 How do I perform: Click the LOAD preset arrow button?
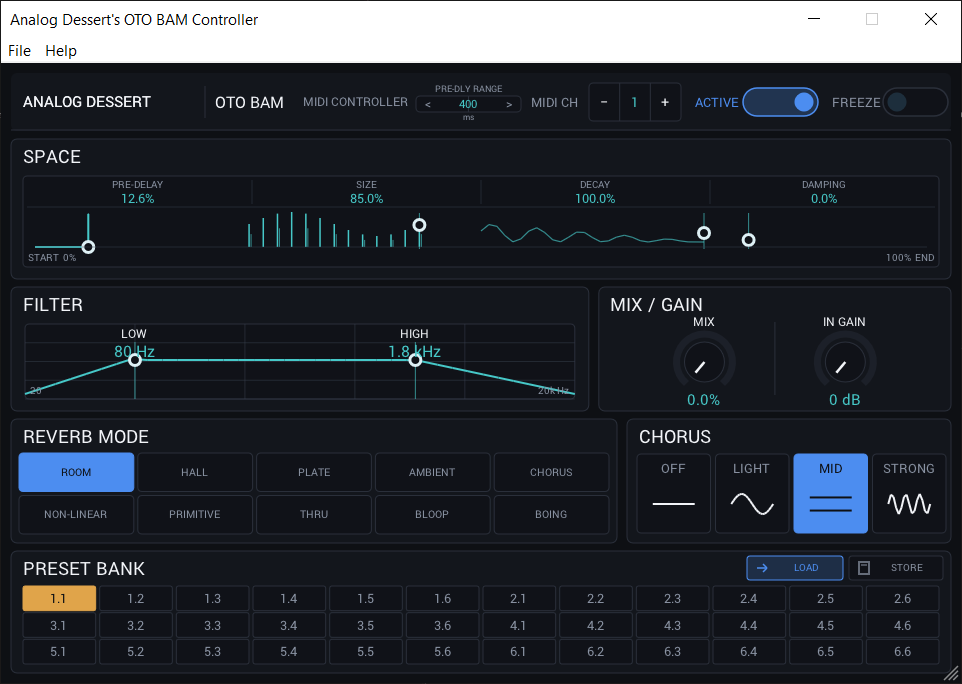click(x=795, y=568)
